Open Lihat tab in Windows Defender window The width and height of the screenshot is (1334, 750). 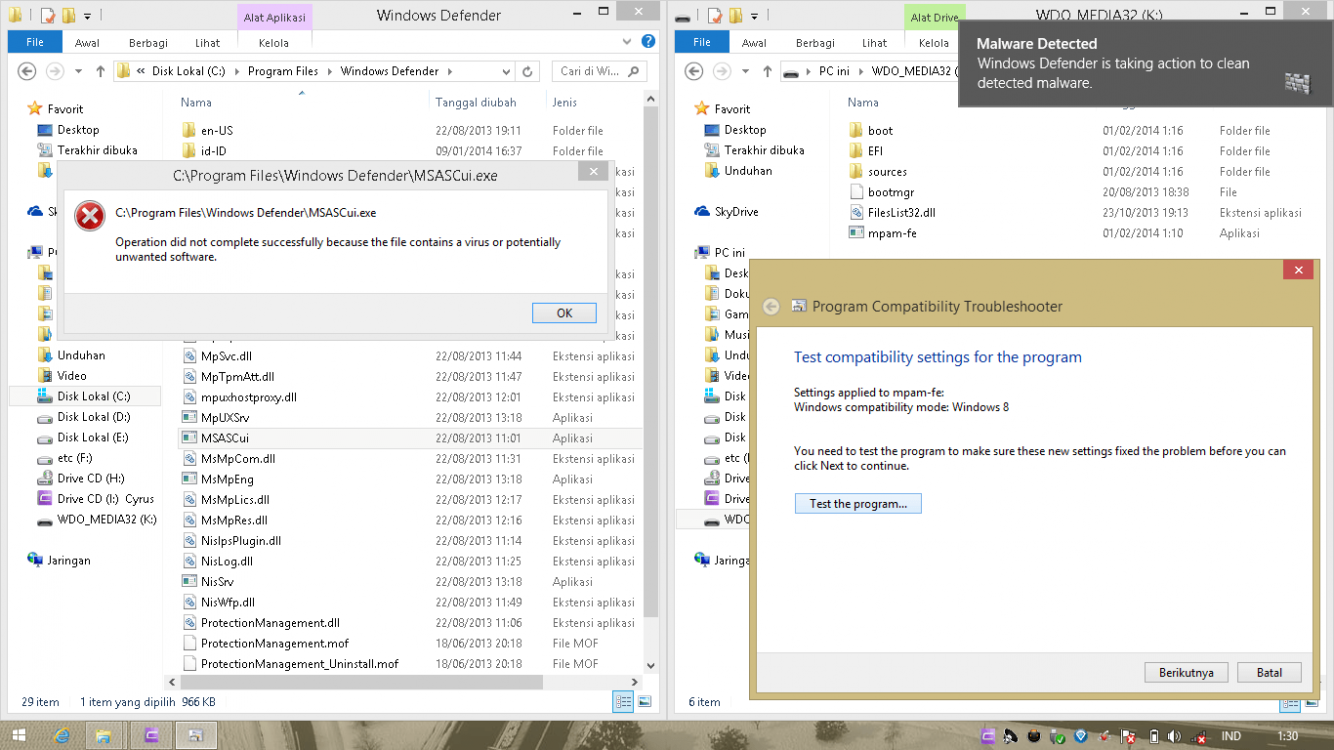pos(208,43)
